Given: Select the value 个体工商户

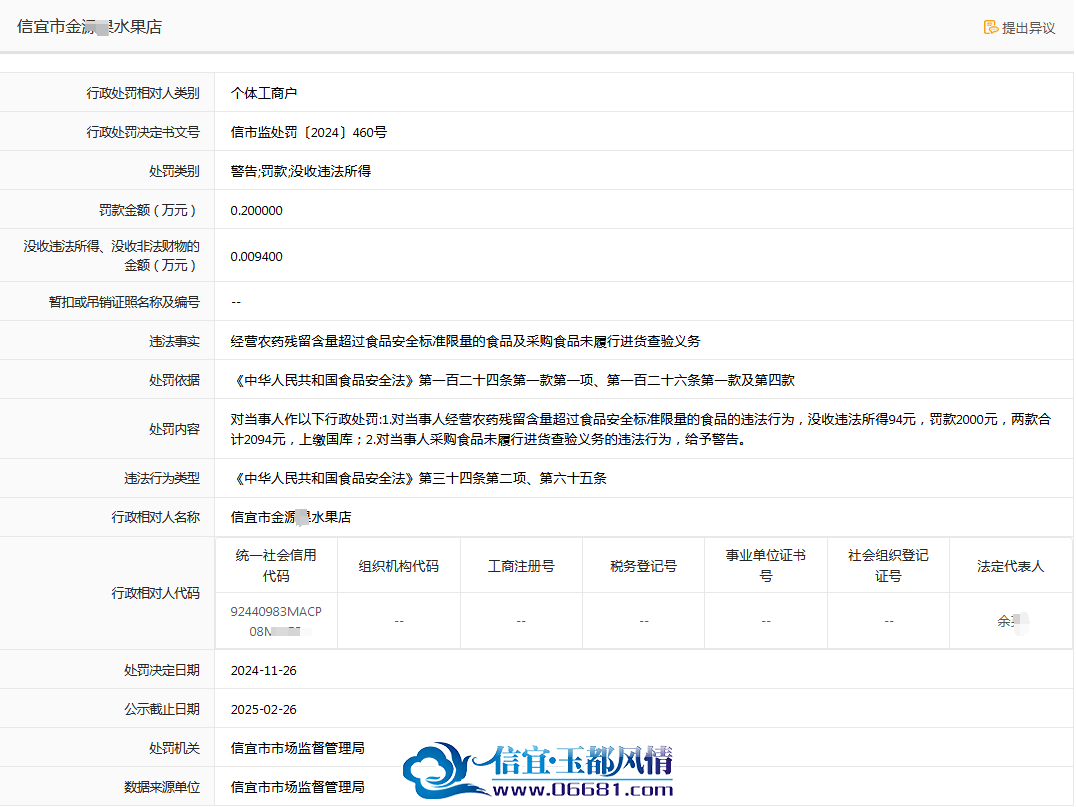Looking at the screenshot, I should tap(264, 93).
